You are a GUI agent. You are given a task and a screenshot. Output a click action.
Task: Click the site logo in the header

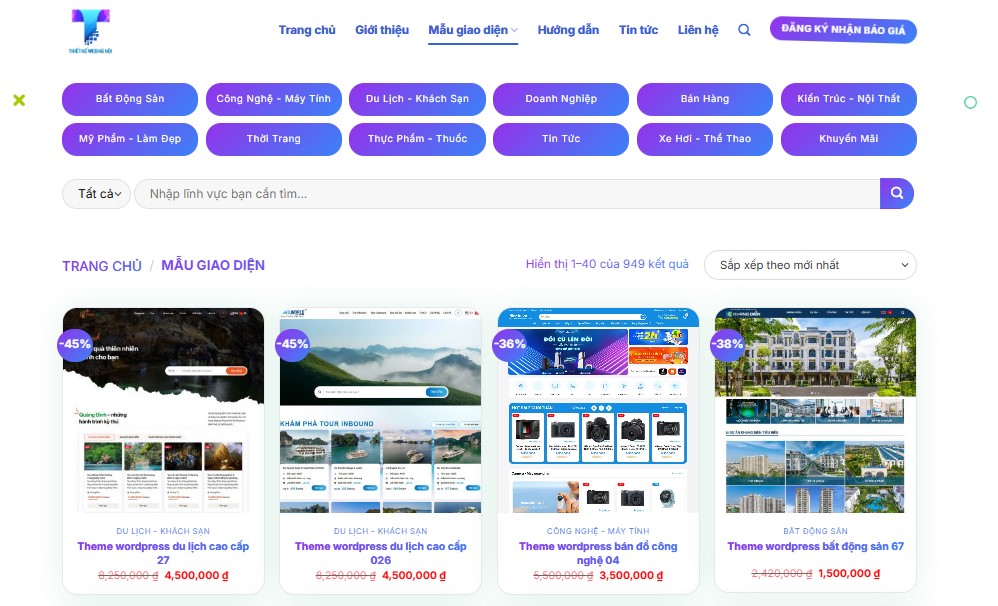pos(90,30)
